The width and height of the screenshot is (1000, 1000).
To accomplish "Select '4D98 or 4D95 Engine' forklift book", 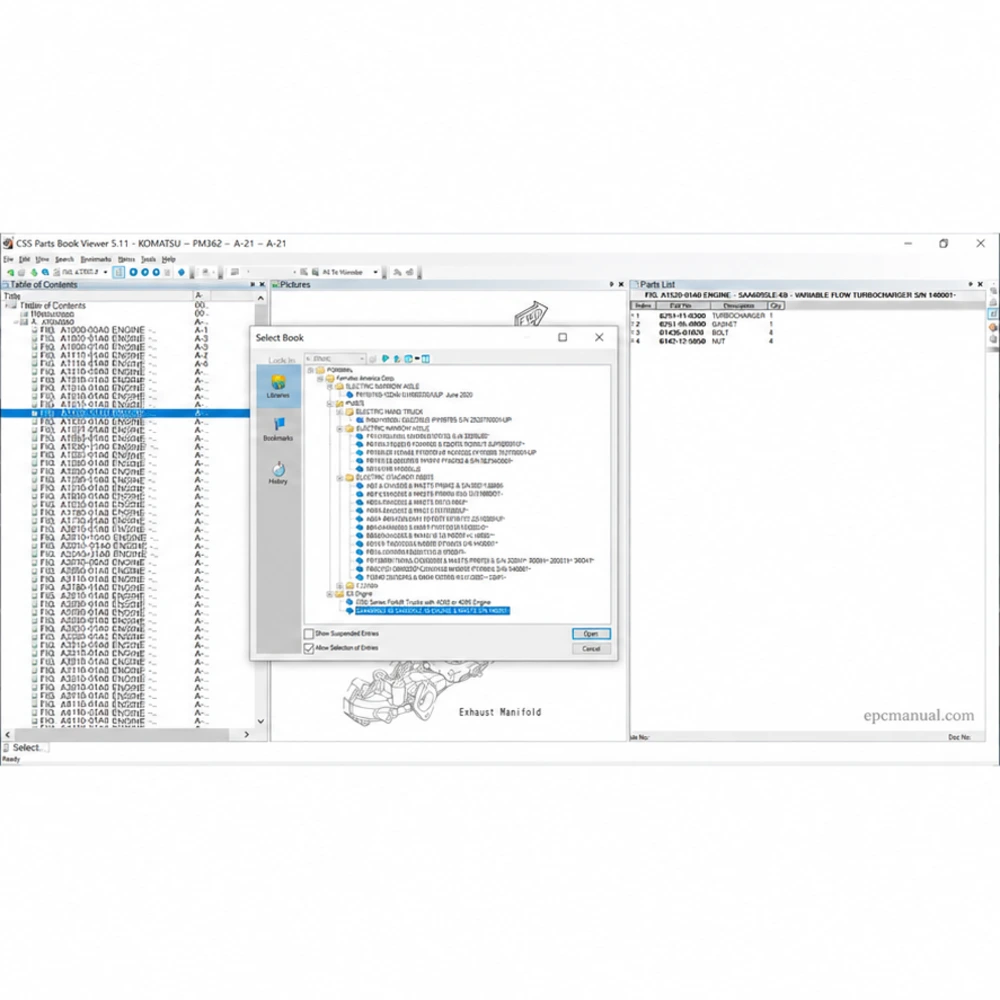I will [422, 602].
